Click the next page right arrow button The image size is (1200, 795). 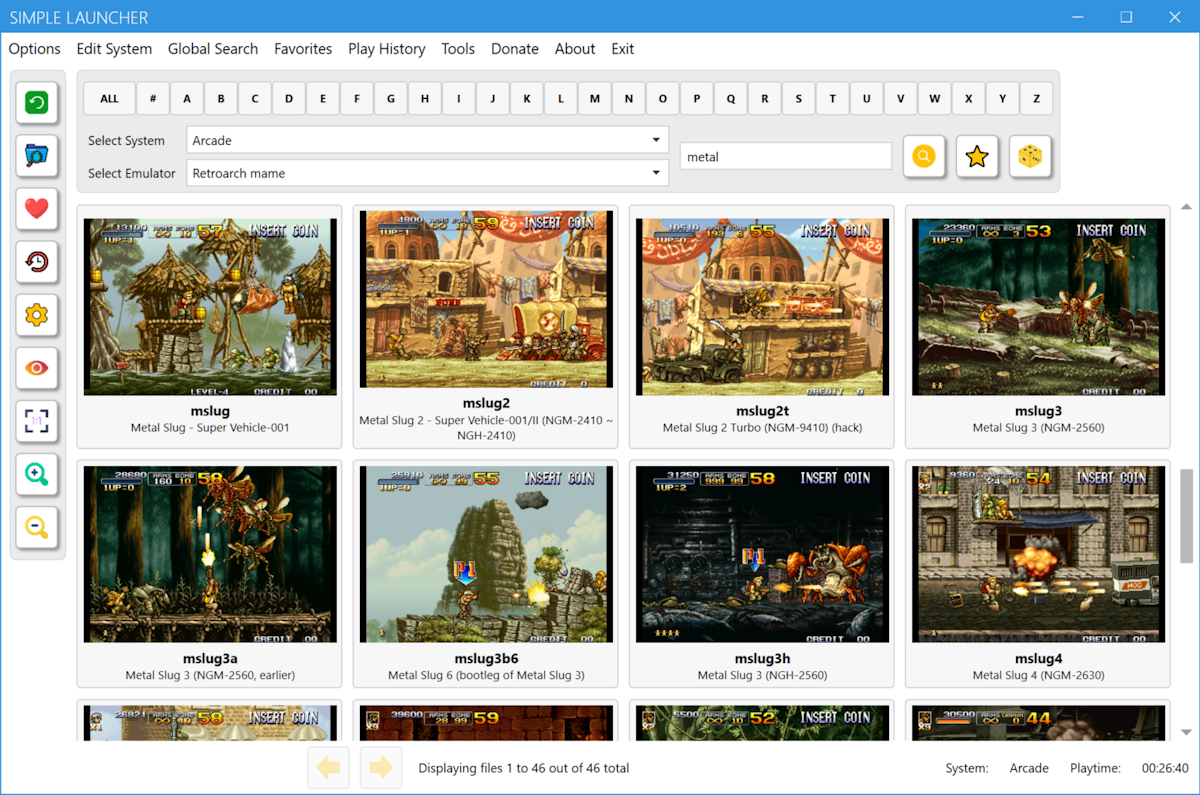click(x=381, y=768)
